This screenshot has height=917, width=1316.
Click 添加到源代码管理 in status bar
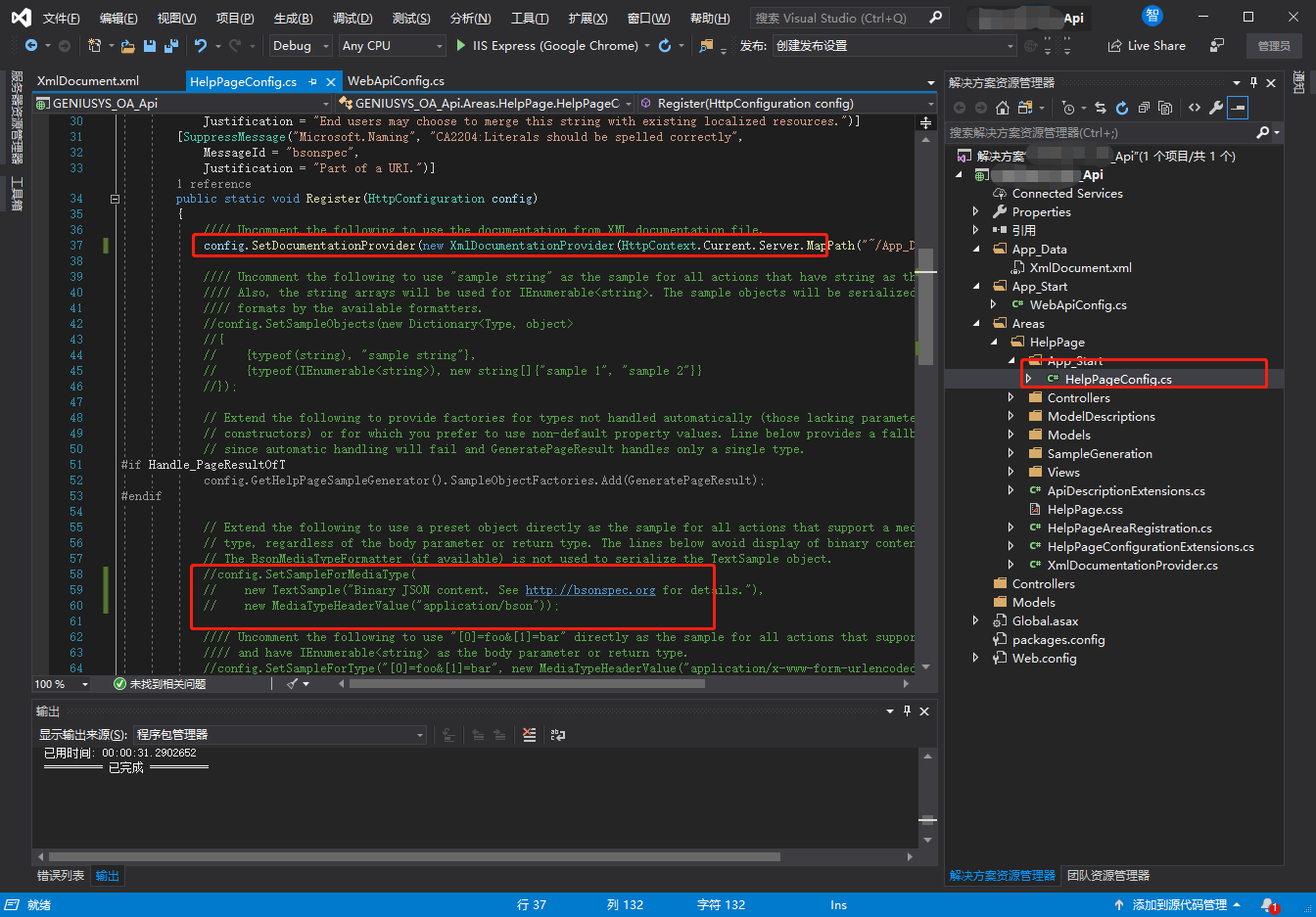[1179, 905]
